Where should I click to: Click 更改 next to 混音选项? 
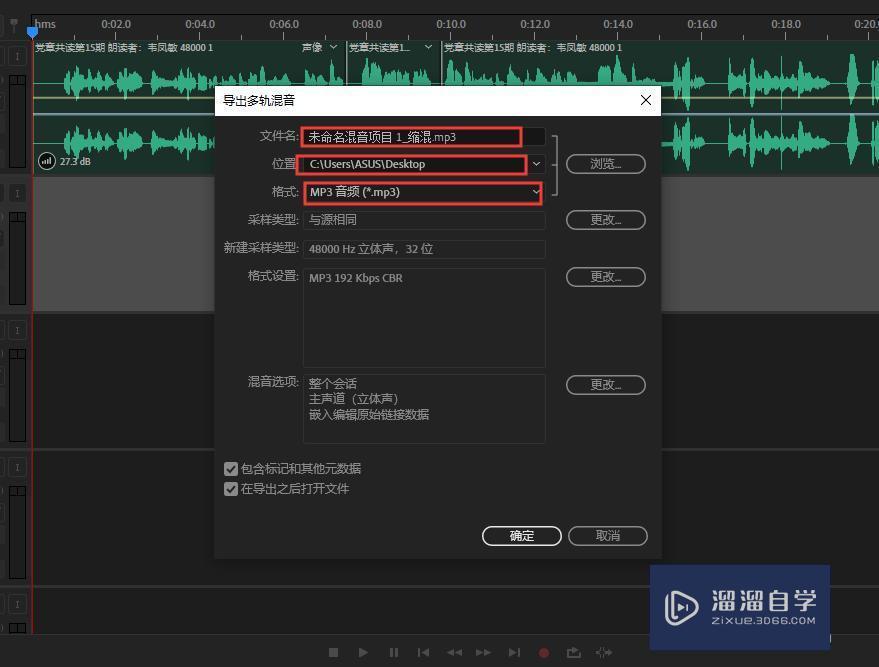tap(606, 385)
